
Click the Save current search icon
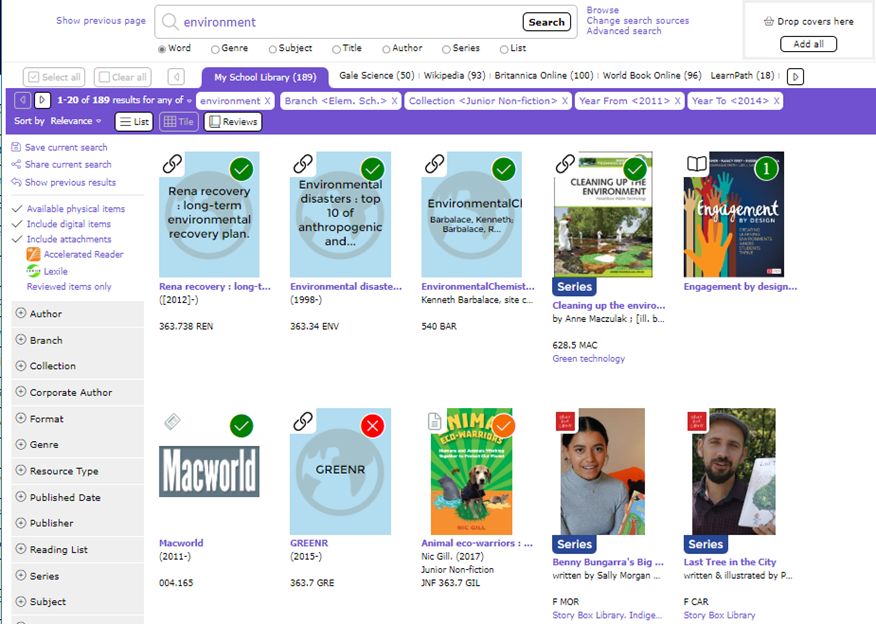tap(16, 147)
